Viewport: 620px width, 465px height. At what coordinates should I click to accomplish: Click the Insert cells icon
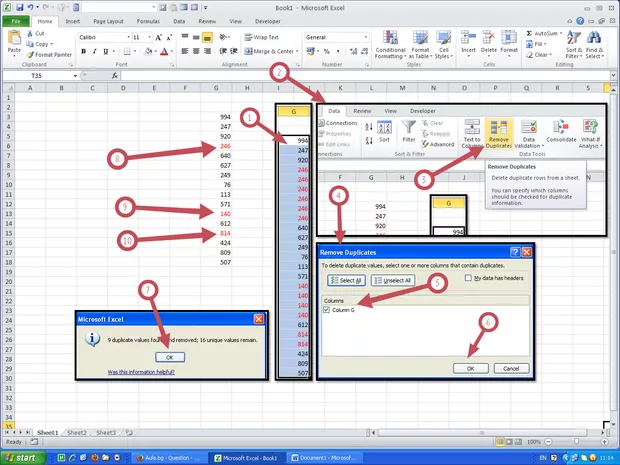[x=468, y=38]
